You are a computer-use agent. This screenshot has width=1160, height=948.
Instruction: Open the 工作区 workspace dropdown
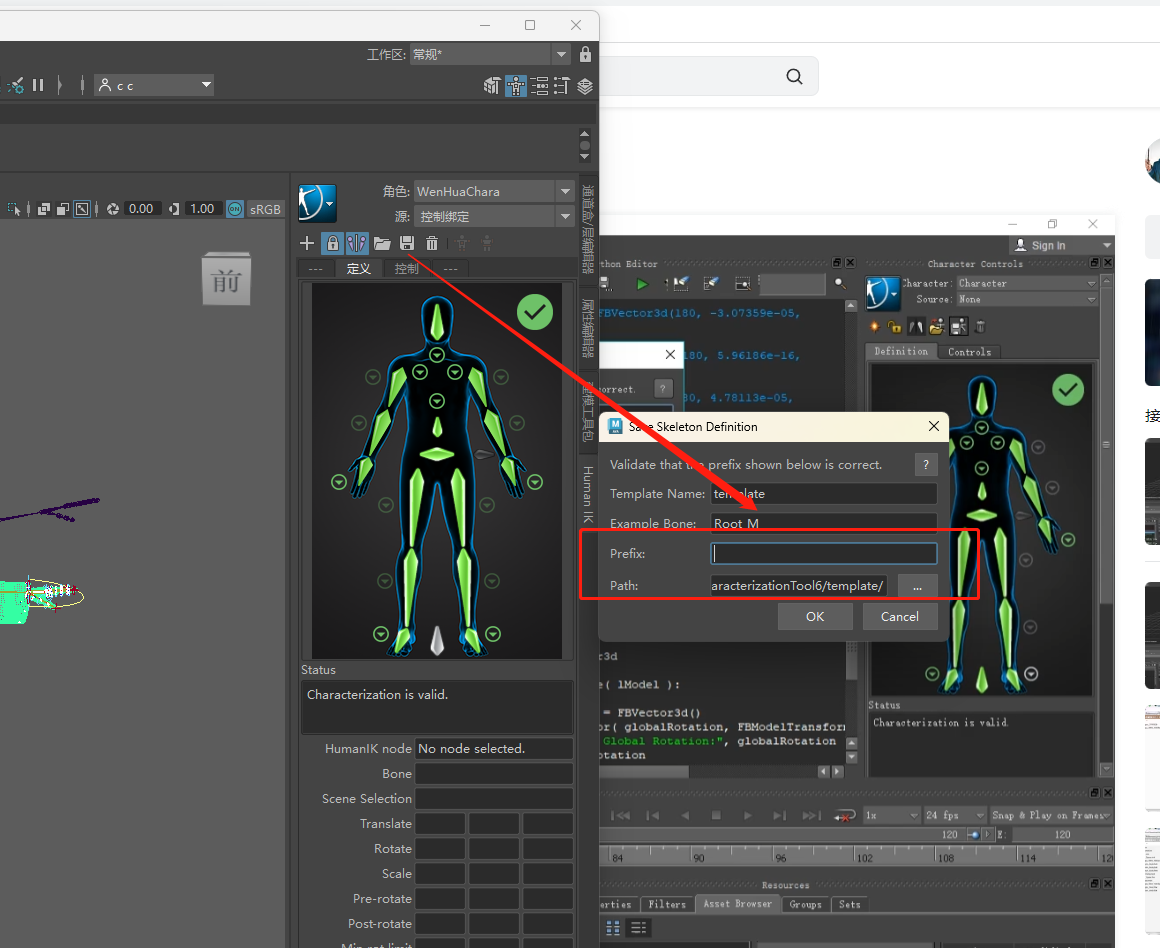[x=489, y=54]
